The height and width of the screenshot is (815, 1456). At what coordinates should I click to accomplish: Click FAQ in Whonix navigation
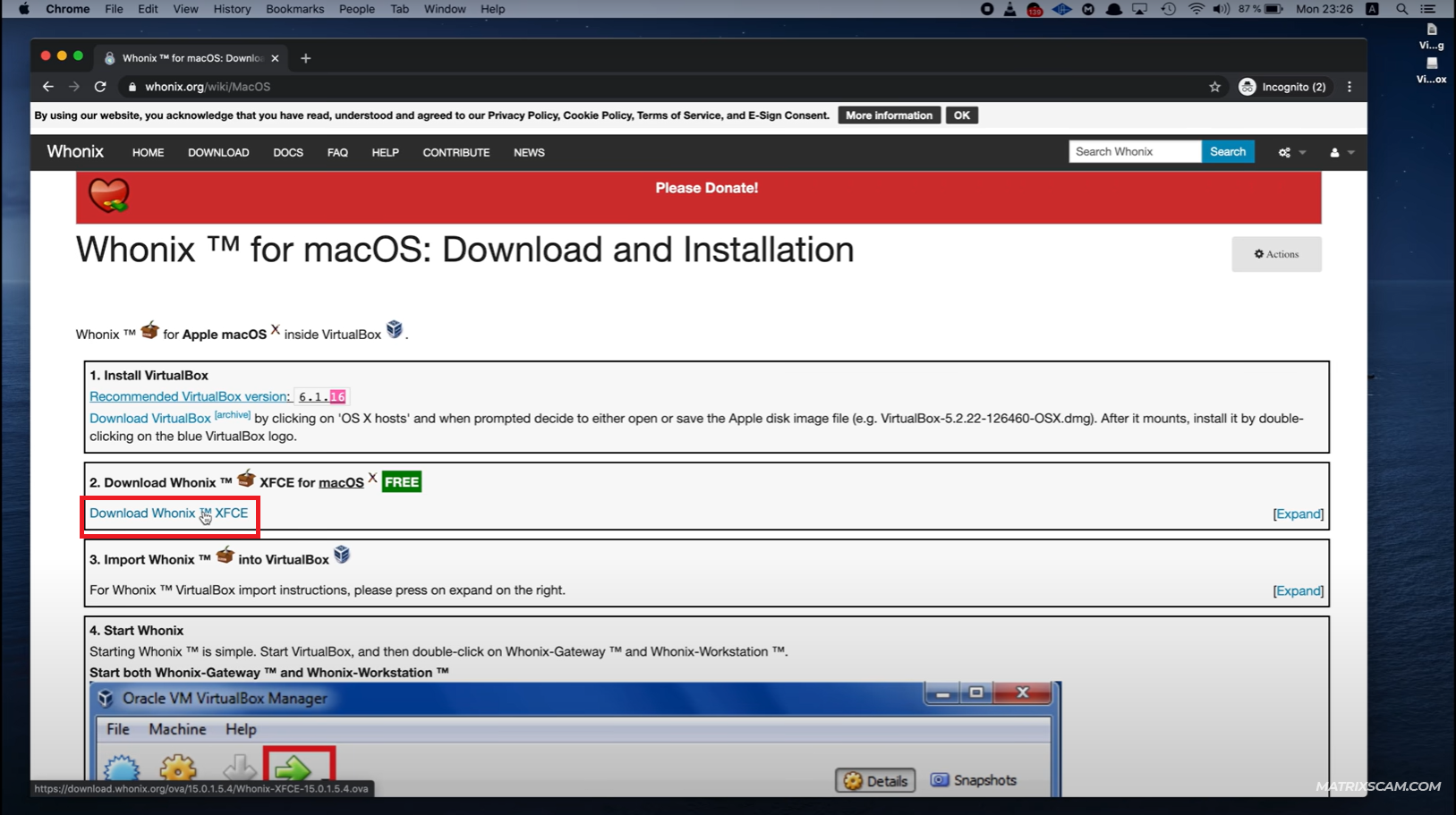pyautogui.click(x=337, y=153)
